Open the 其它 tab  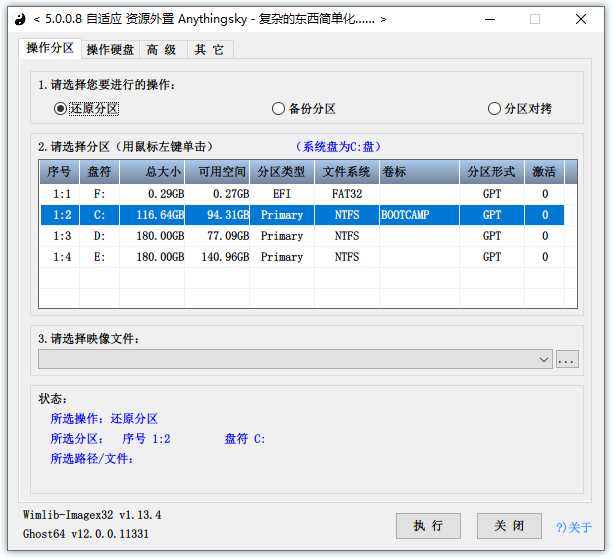(x=209, y=50)
